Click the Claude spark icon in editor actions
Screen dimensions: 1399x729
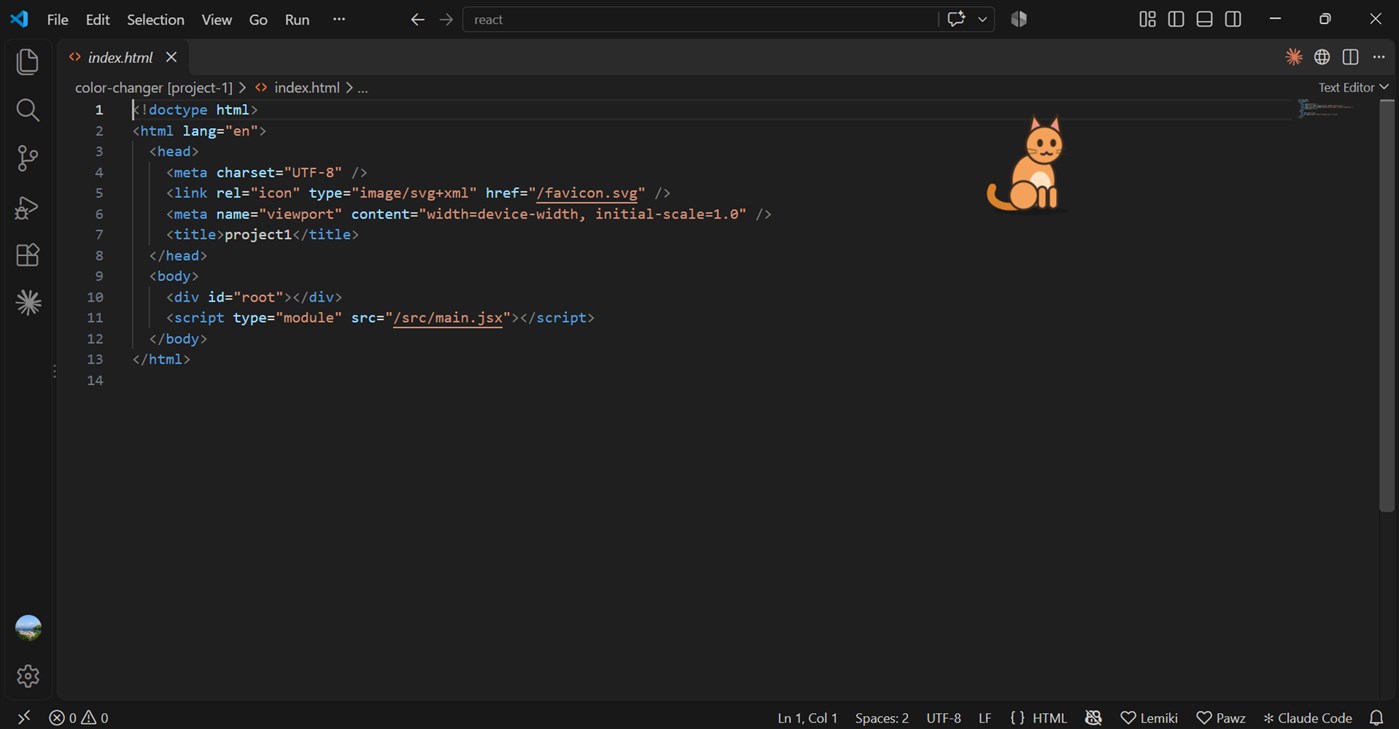1294,57
